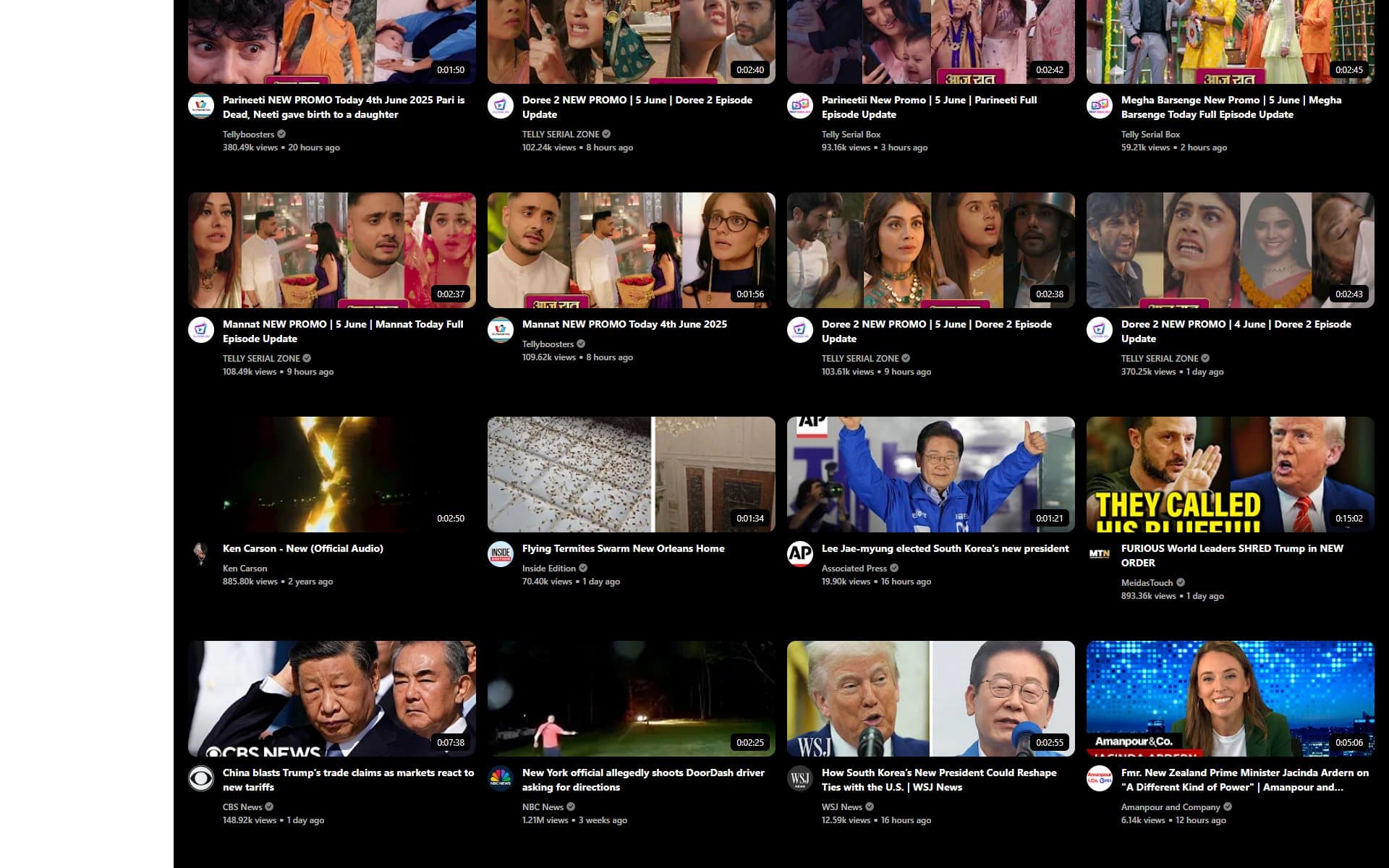Open title Megha Barsenge New Promo 5 June

pyautogui.click(x=1231, y=107)
